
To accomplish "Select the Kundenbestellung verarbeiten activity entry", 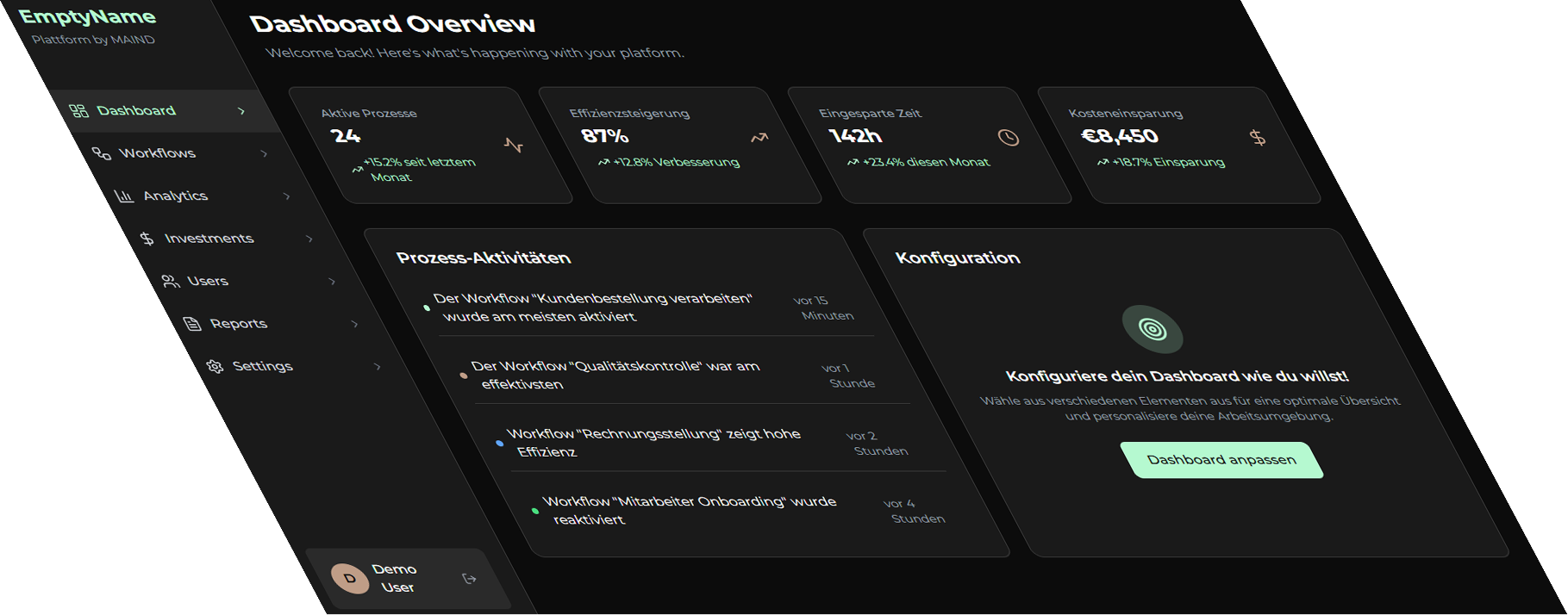I will click(595, 307).
